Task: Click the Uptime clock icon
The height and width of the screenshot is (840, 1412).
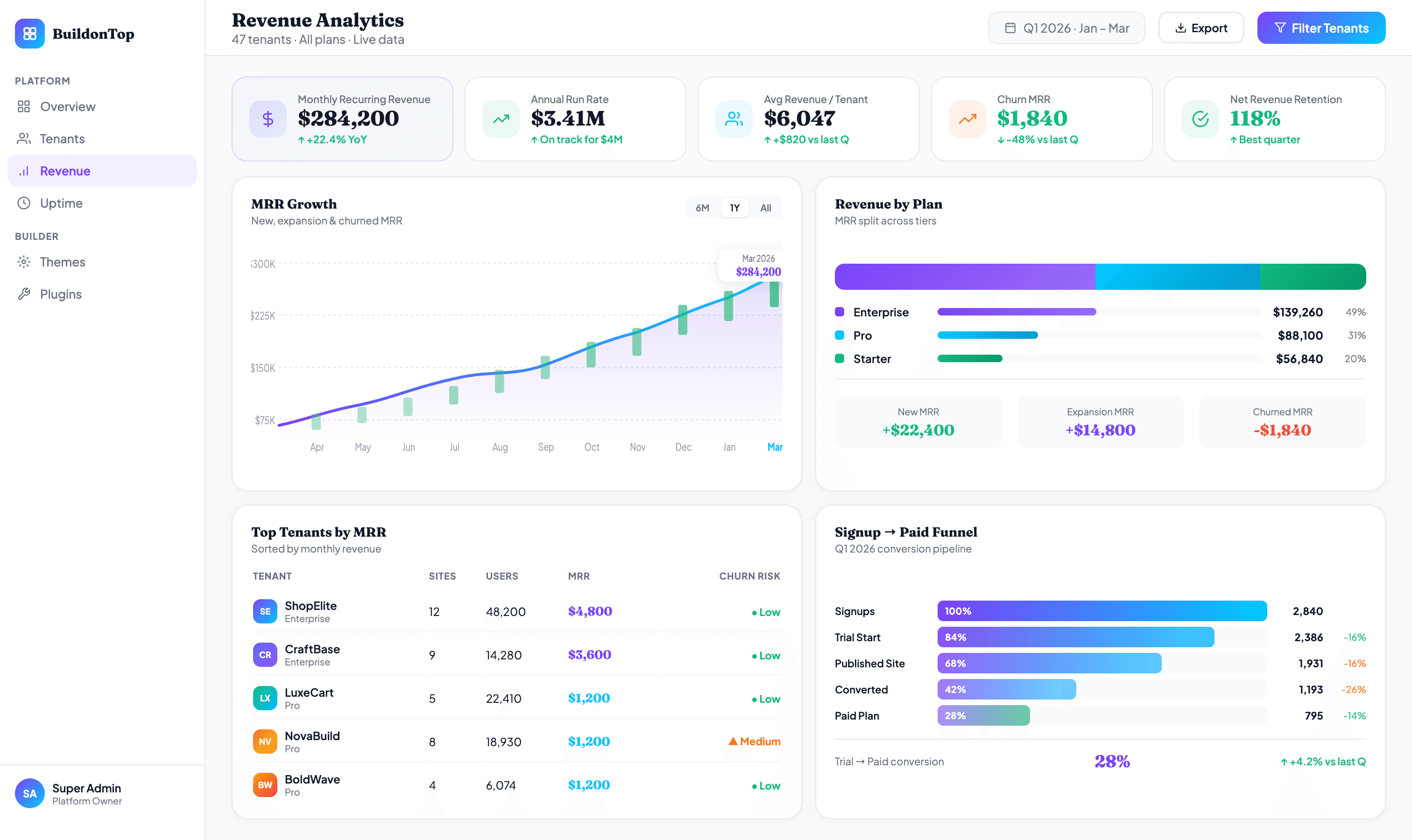Action: (24, 203)
